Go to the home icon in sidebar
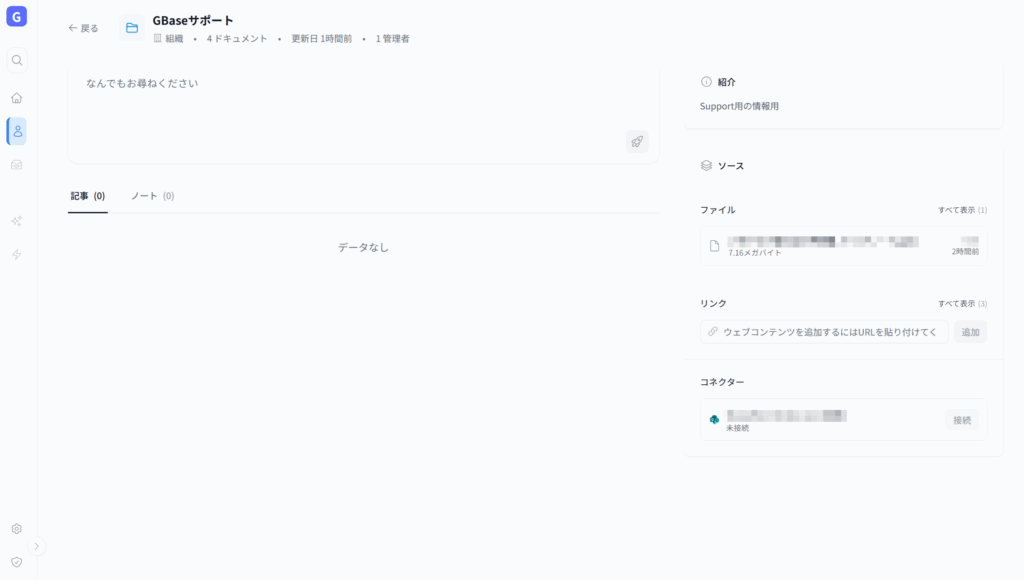Image resolution: width=1024 pixels, height=580 pixels. pos(17,98)
